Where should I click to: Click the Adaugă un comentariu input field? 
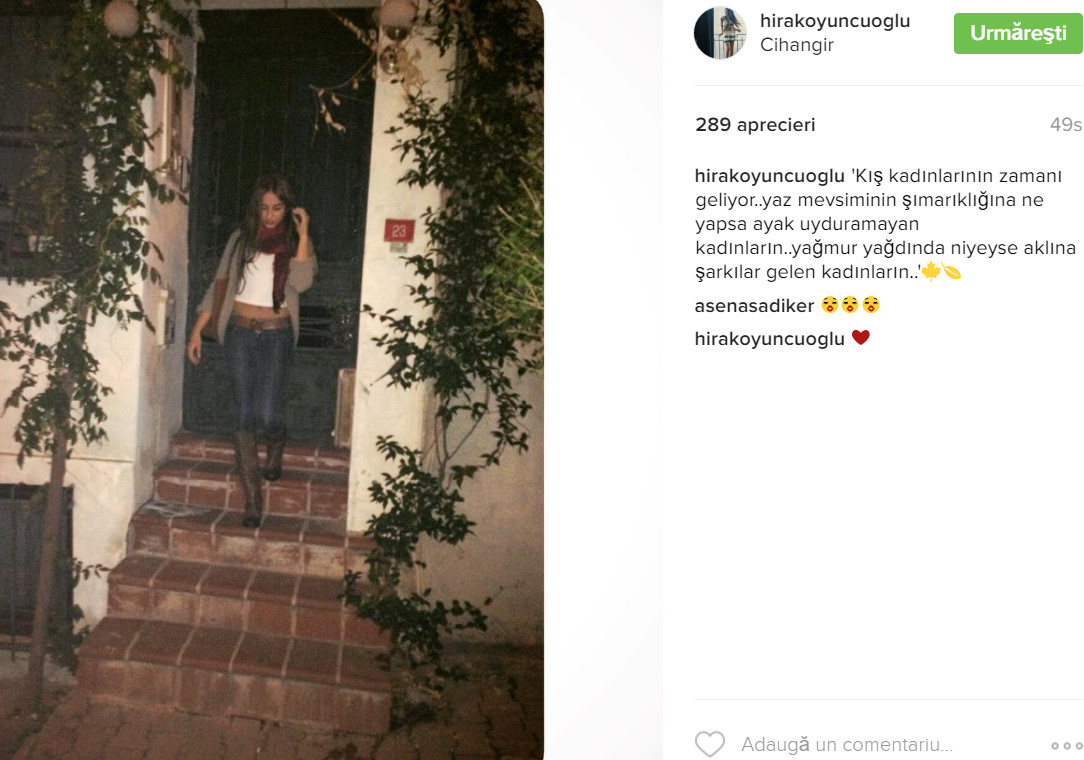pyautogui.click(x=847, y=745)
